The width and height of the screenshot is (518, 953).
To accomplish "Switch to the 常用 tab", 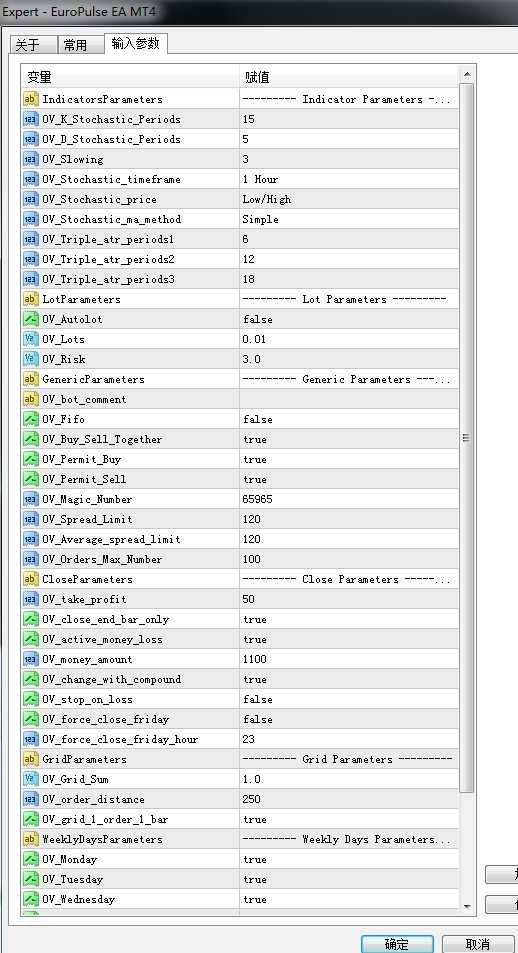I will tap(81, 45).
